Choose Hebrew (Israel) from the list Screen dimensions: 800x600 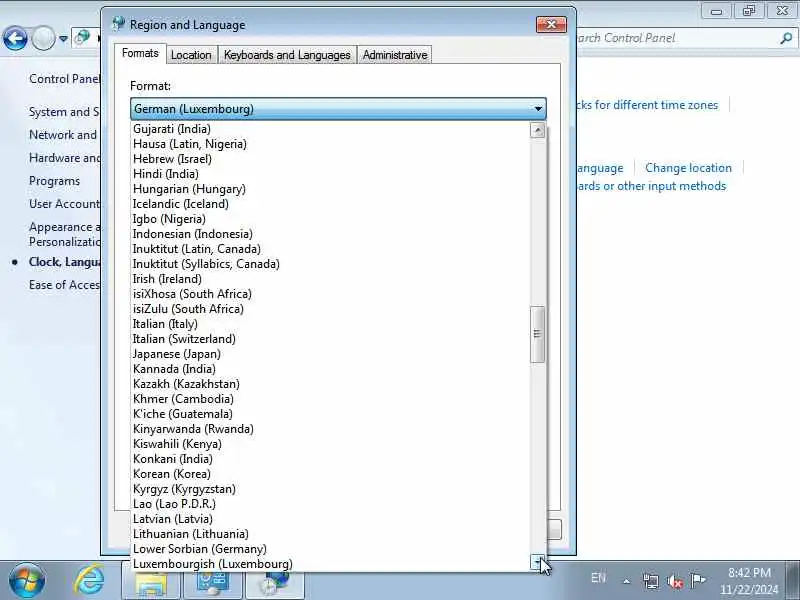click(331, 159)
